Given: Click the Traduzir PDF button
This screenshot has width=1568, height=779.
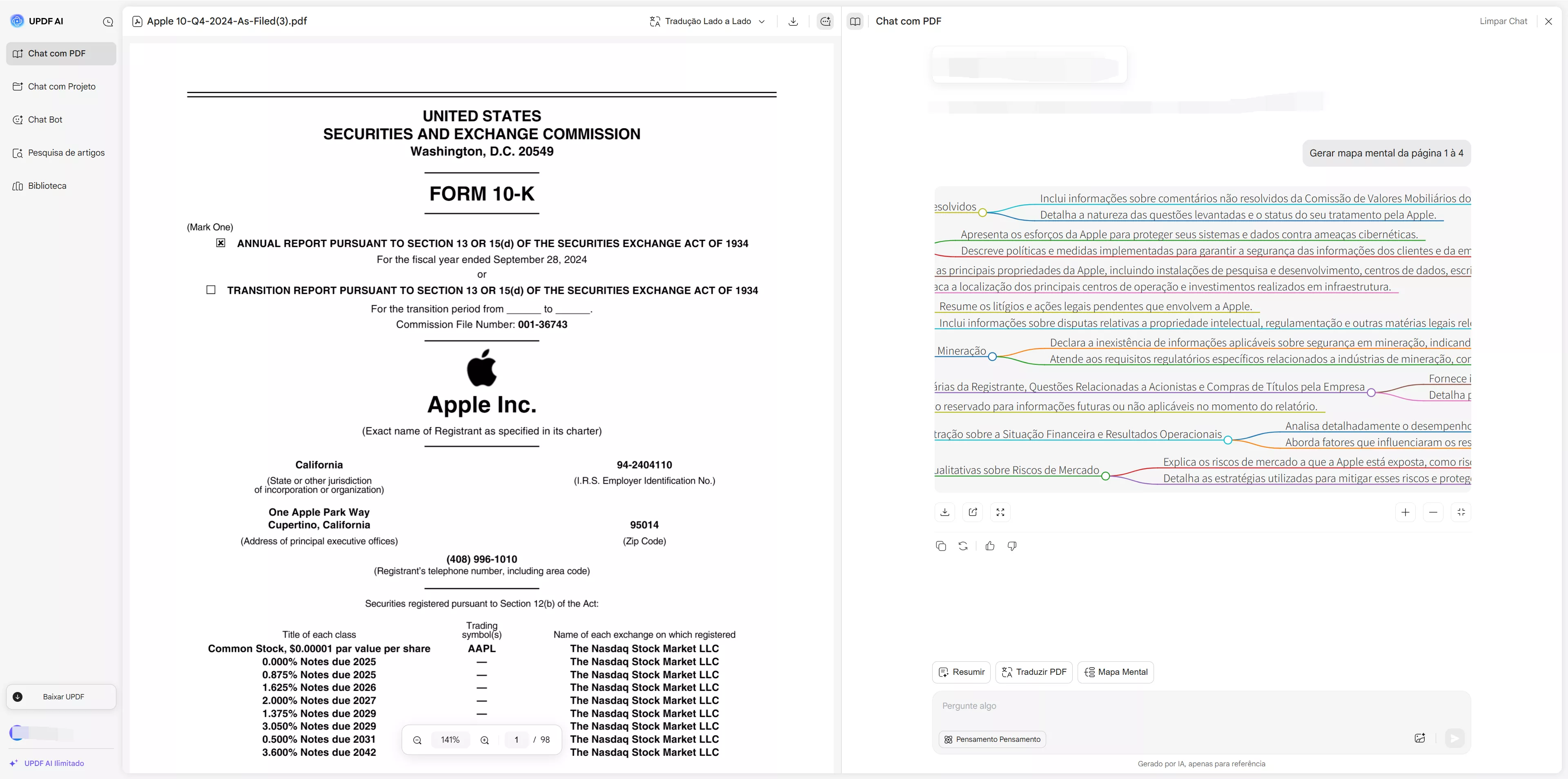Looking at the screenshot, I should [1033, 672].
